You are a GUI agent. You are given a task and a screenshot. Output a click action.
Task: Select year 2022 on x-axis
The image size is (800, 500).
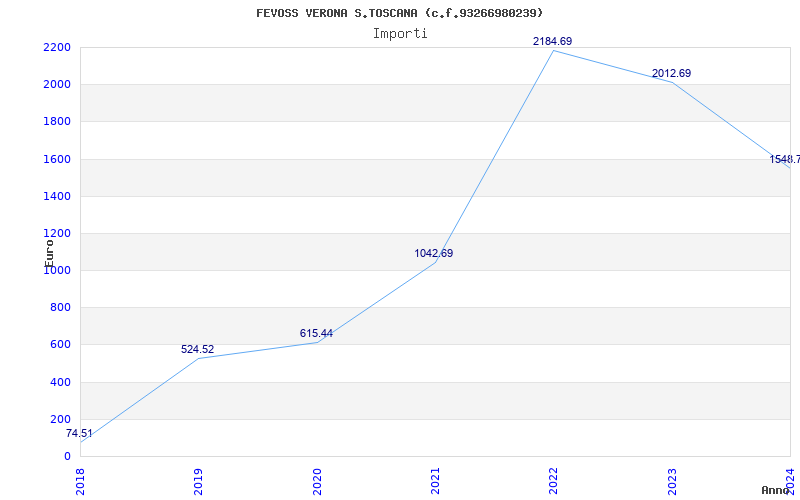(x=554, y=480)
